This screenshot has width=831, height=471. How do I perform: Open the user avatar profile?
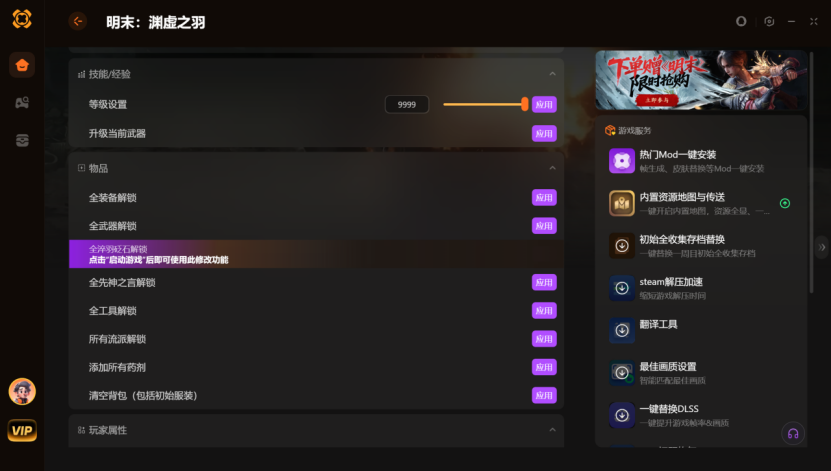tap(22, 392)
